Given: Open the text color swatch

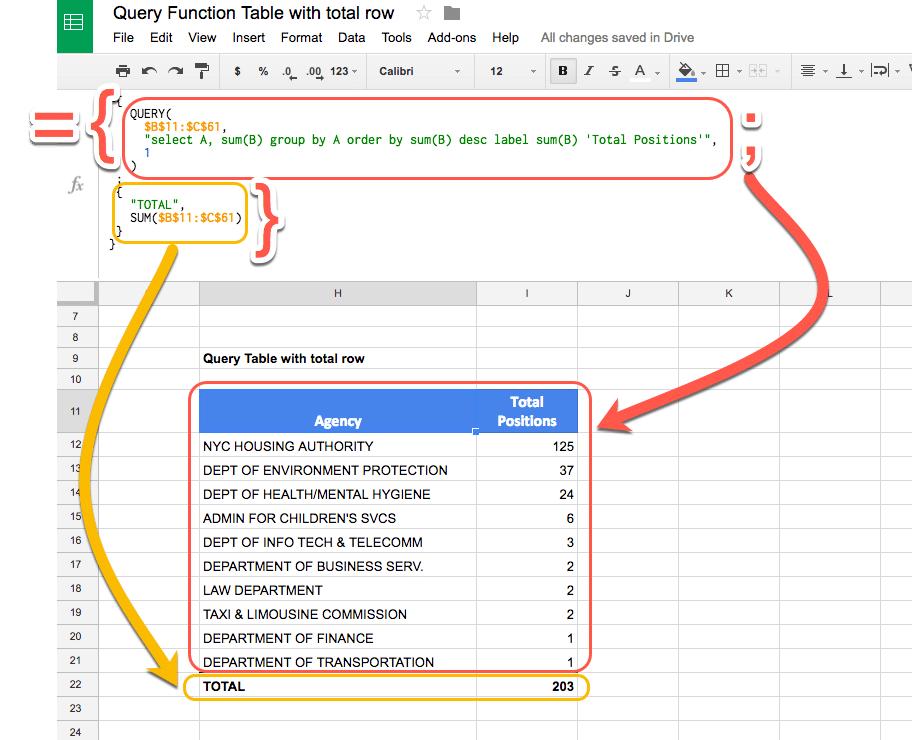Looking at the screenshot, I should [640, 71].
